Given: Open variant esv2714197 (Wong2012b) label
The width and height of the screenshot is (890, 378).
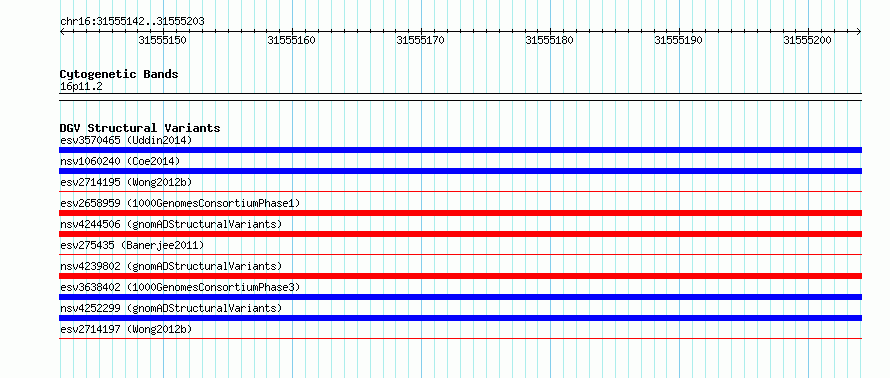Looking at the screenshot, I should [x=126, y=329].
